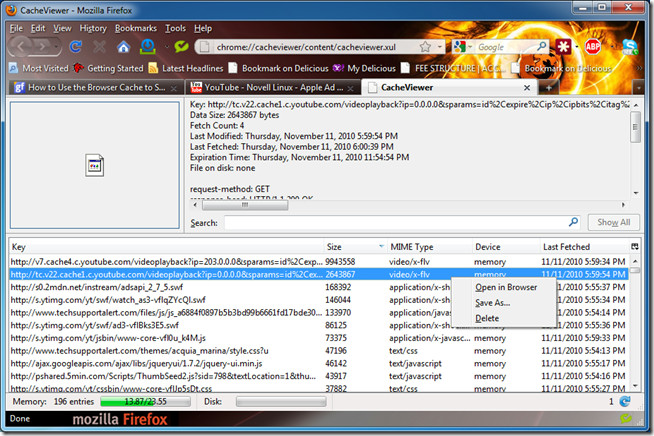Open My Delicious bookmark
The height and width of the screenshot is (436, 654).
(364, 68)
